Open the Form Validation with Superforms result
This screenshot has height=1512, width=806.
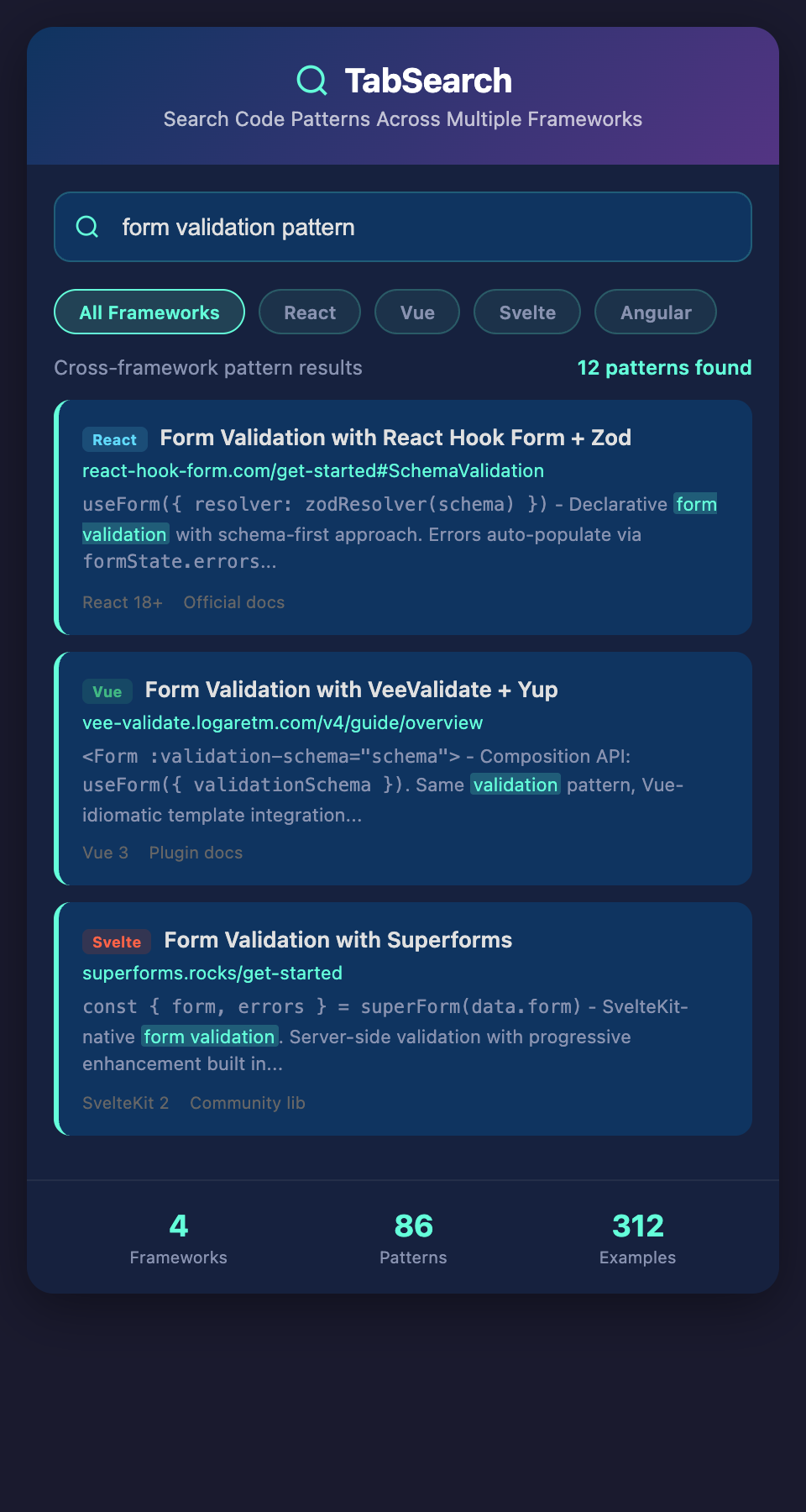(337, 940)
